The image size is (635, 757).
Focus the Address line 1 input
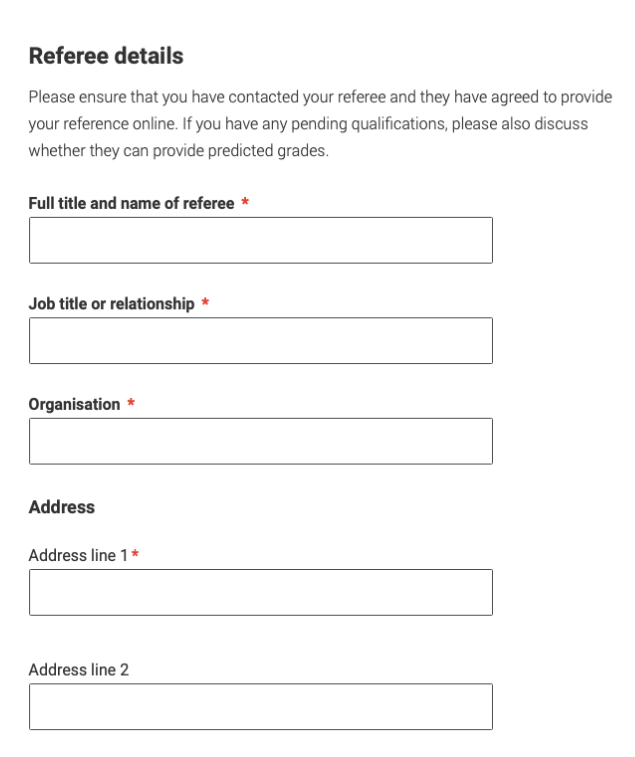tap(261, 592)
